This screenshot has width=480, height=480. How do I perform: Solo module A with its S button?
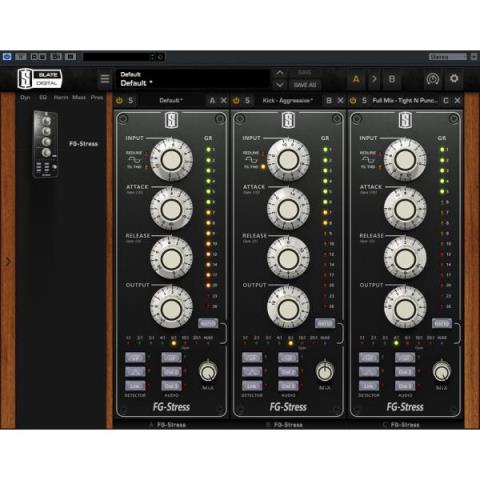(131, 100)
